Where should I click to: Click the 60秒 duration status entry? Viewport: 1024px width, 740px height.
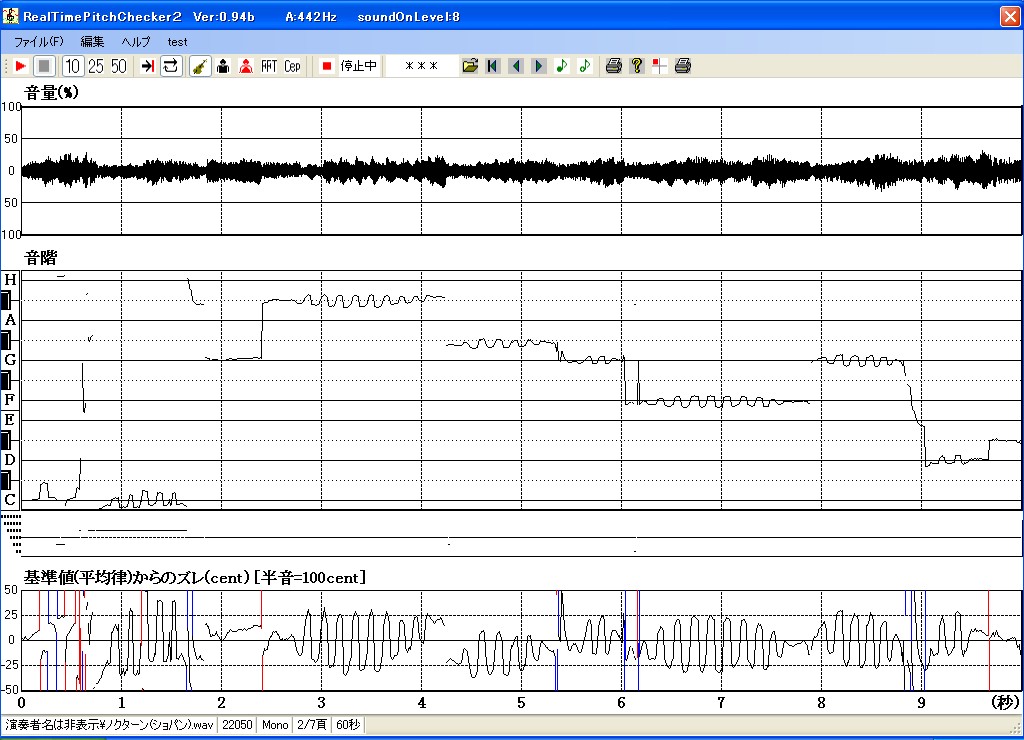click(348, 725)
